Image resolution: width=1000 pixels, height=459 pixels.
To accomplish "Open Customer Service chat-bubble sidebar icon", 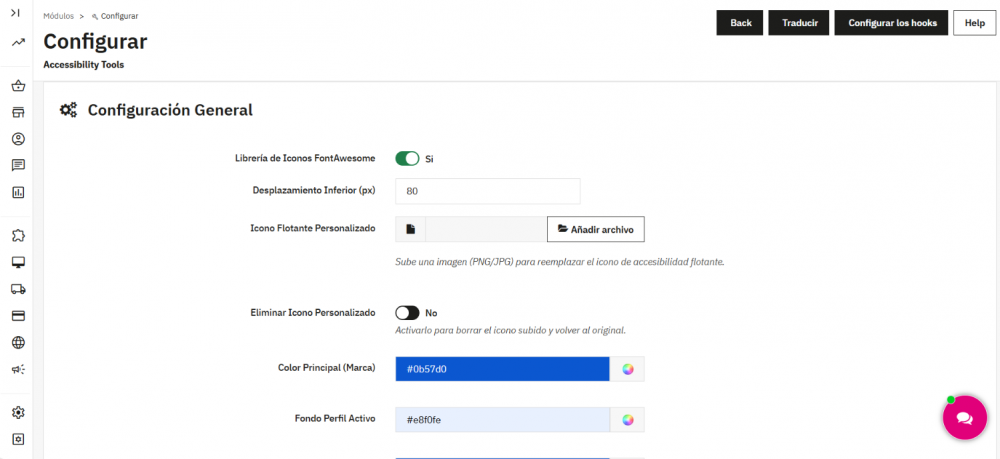I will coord(17,165).
